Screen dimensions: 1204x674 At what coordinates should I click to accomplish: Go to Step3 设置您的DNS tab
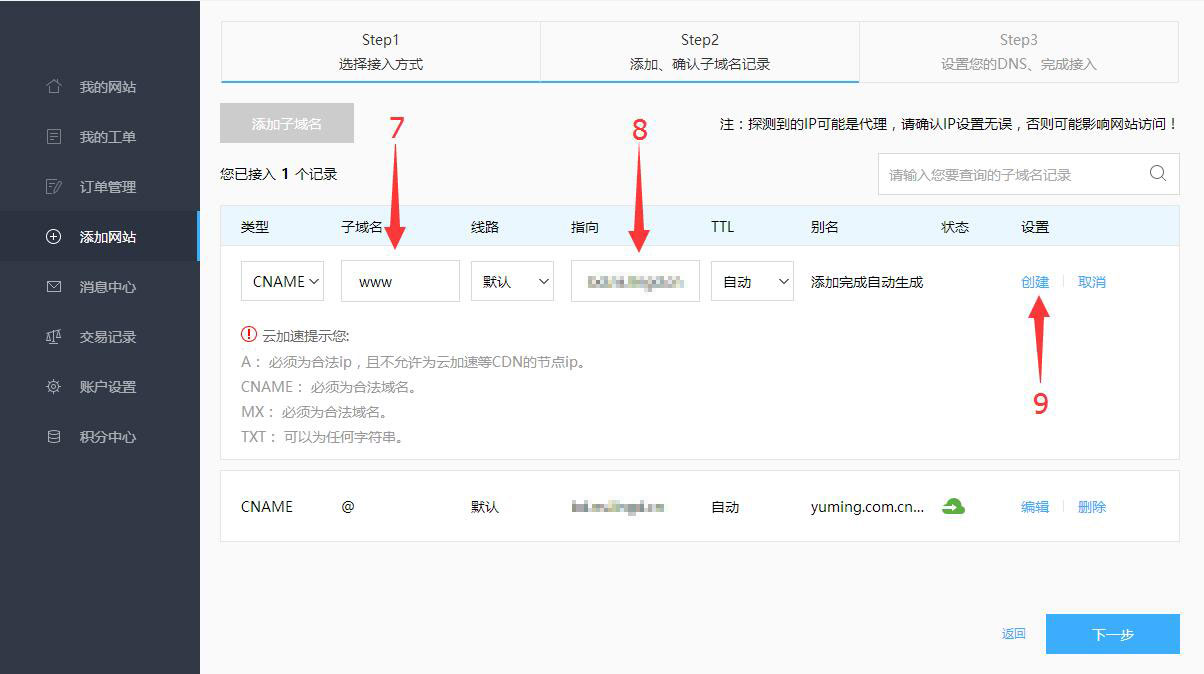pyautogui.click(x=1018, y=52)
